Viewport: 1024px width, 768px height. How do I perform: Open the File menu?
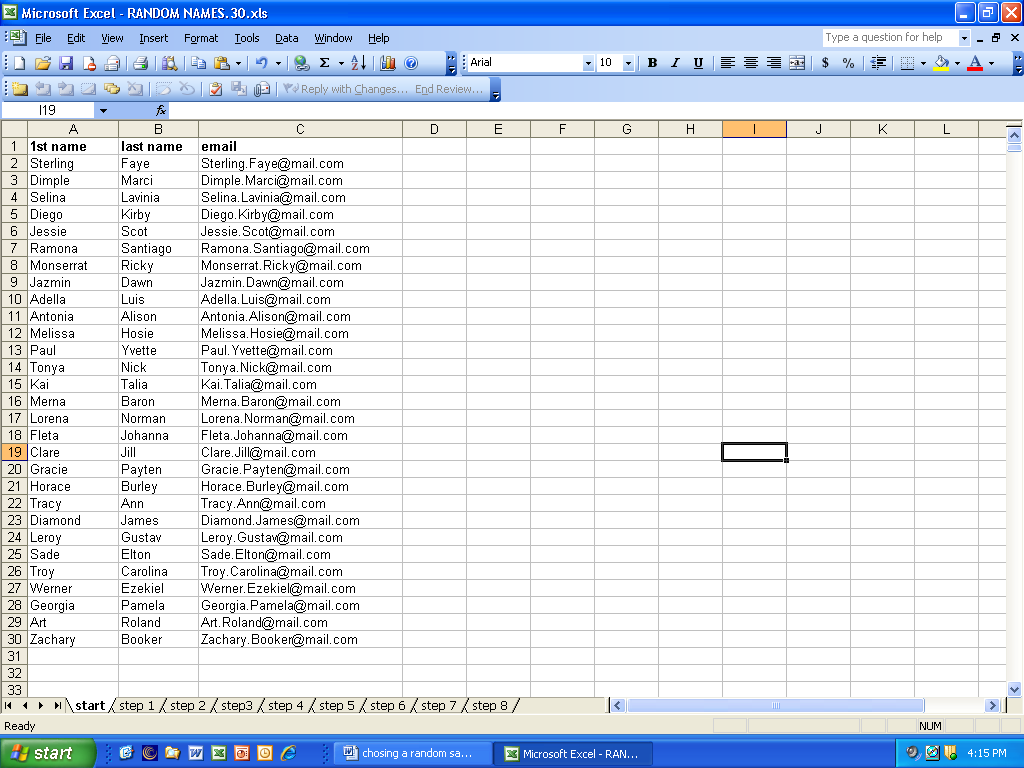(43, 38)
